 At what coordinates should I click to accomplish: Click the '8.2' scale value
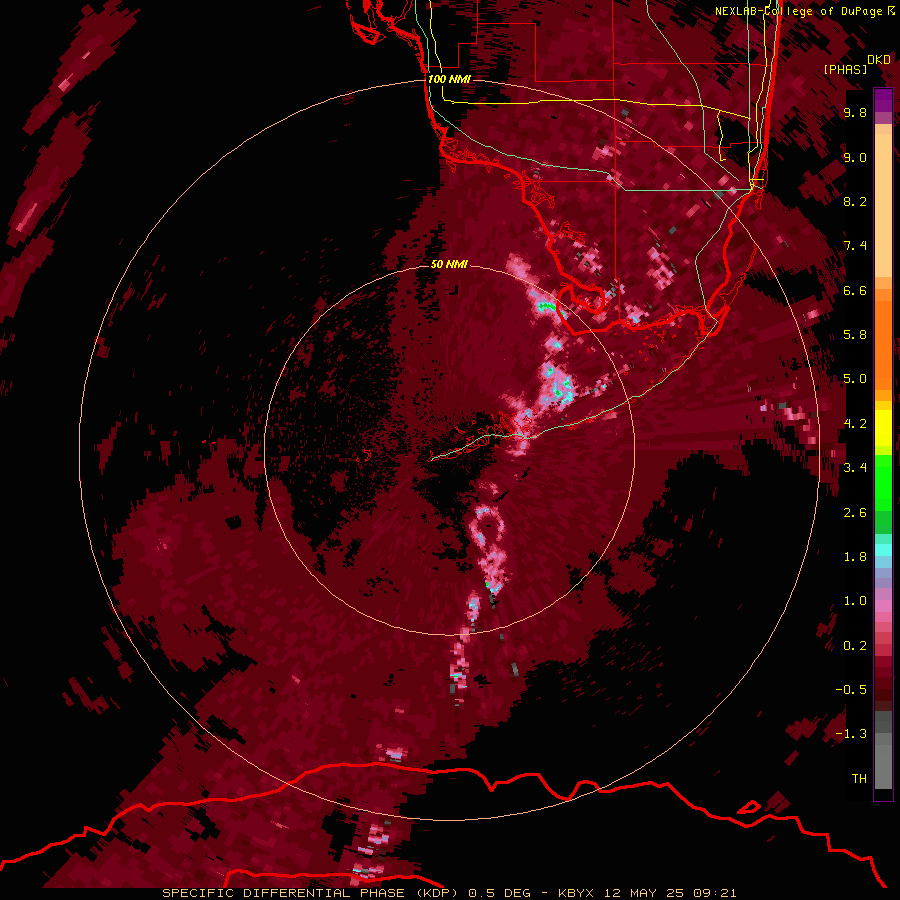(x=855, y=202)
